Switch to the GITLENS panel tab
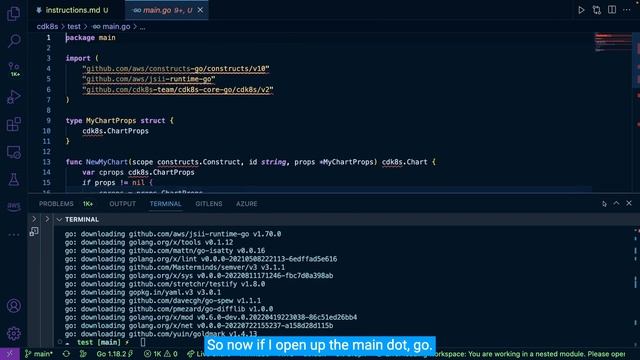 (209, 204)
